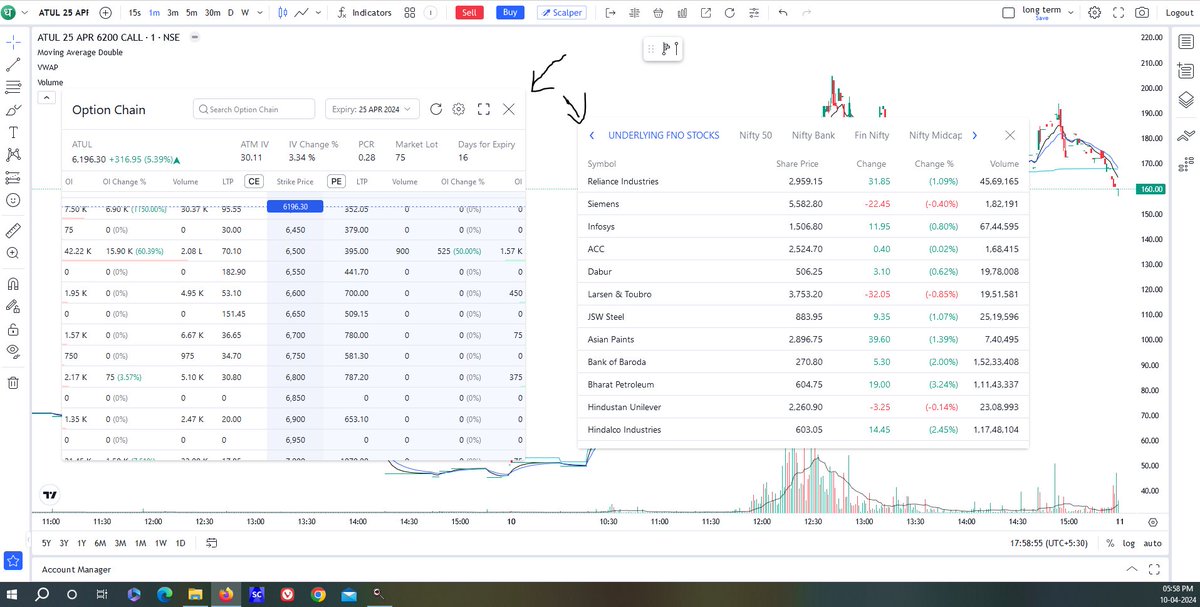Open the Expiry 25 APR 2024 dropdown
The image size is (1200, 607).
(x=372, y=109)
